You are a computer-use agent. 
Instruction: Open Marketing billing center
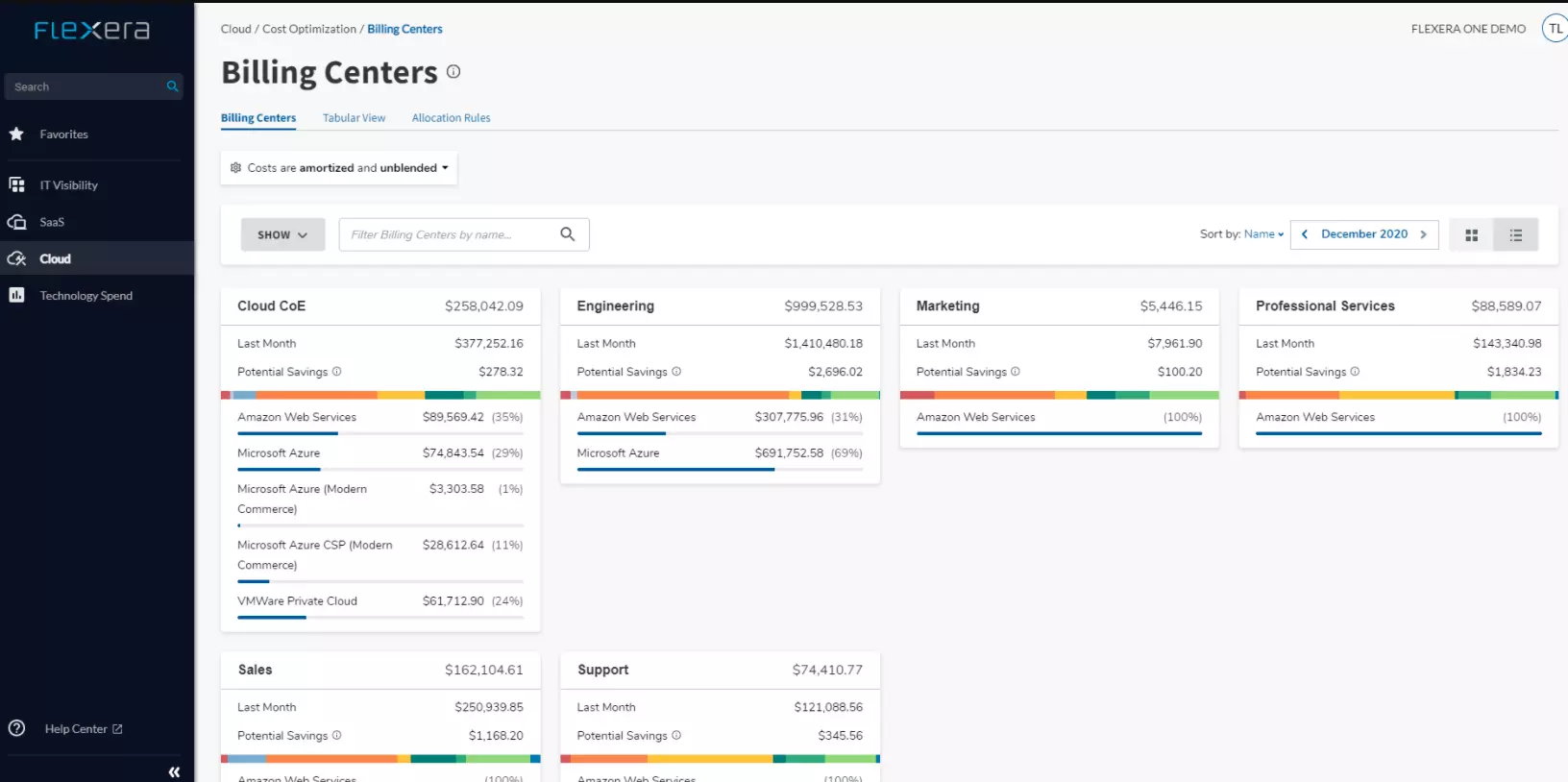947,305
